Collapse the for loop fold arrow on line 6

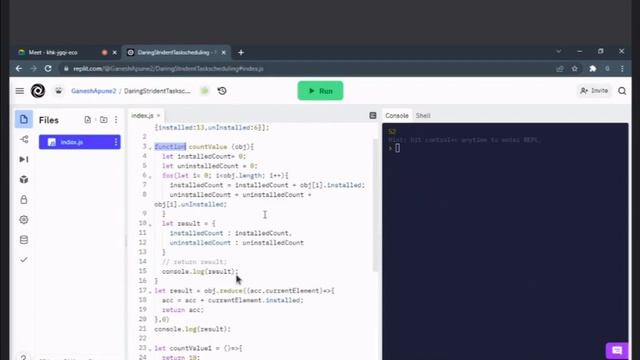coord(150,176)
